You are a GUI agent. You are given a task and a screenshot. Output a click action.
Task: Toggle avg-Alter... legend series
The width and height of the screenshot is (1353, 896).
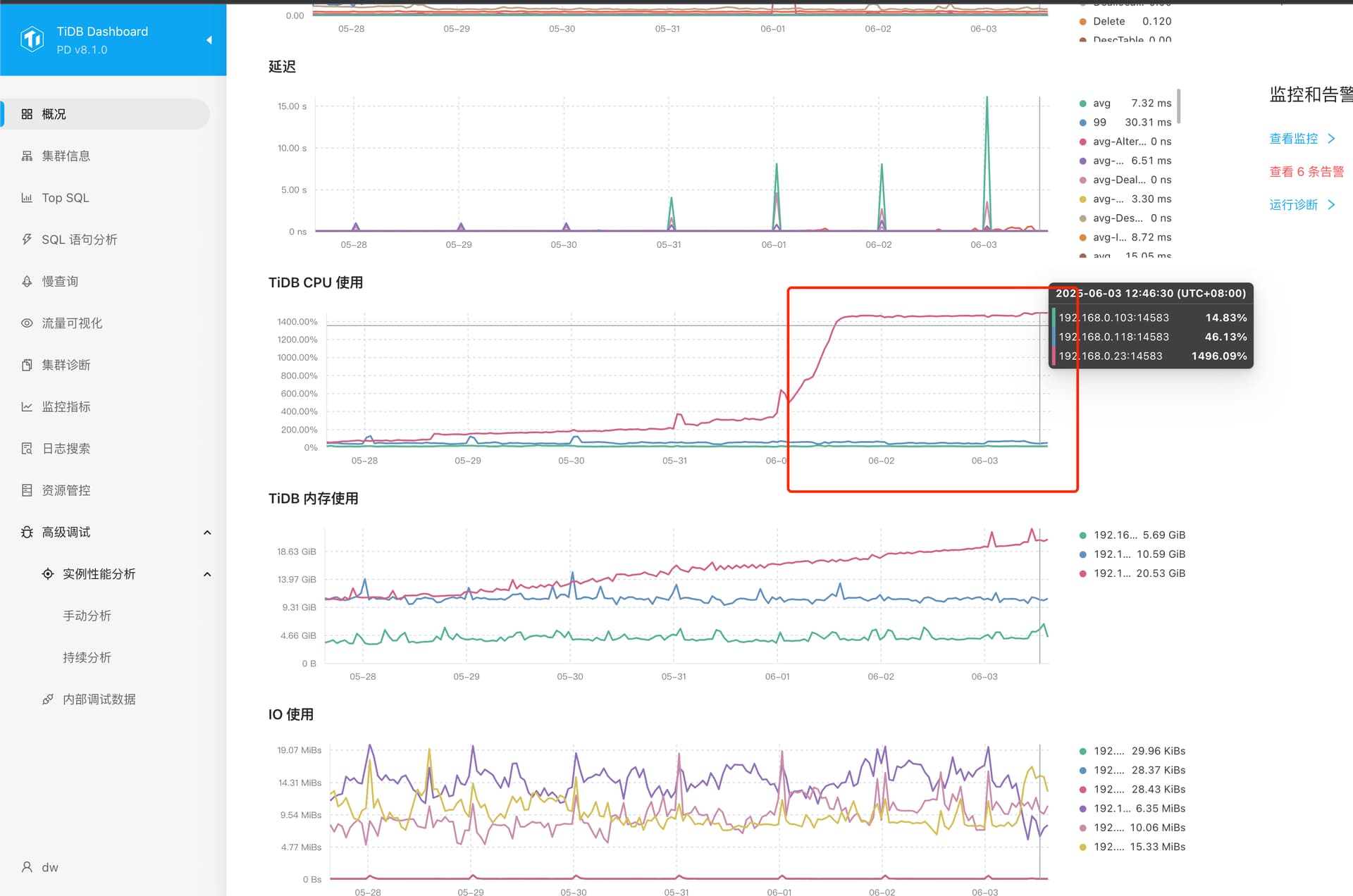(x=1125, y=142)
